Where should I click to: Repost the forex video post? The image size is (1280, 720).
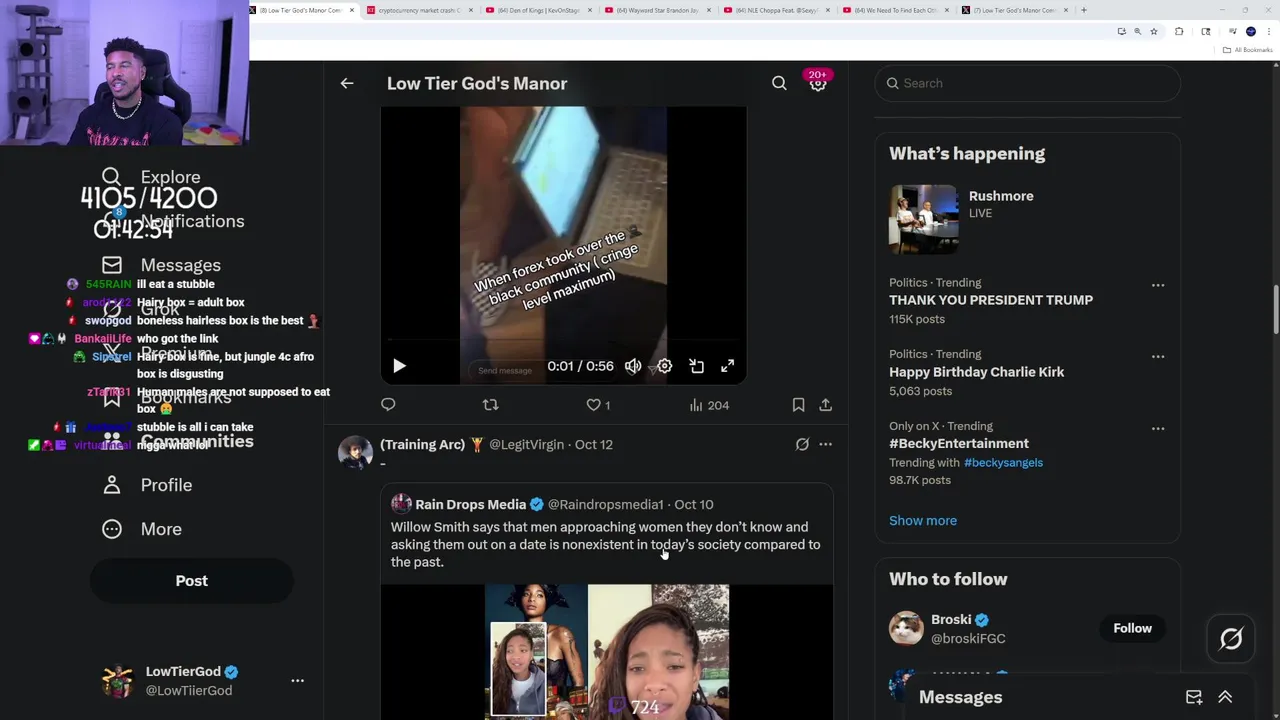490,405
